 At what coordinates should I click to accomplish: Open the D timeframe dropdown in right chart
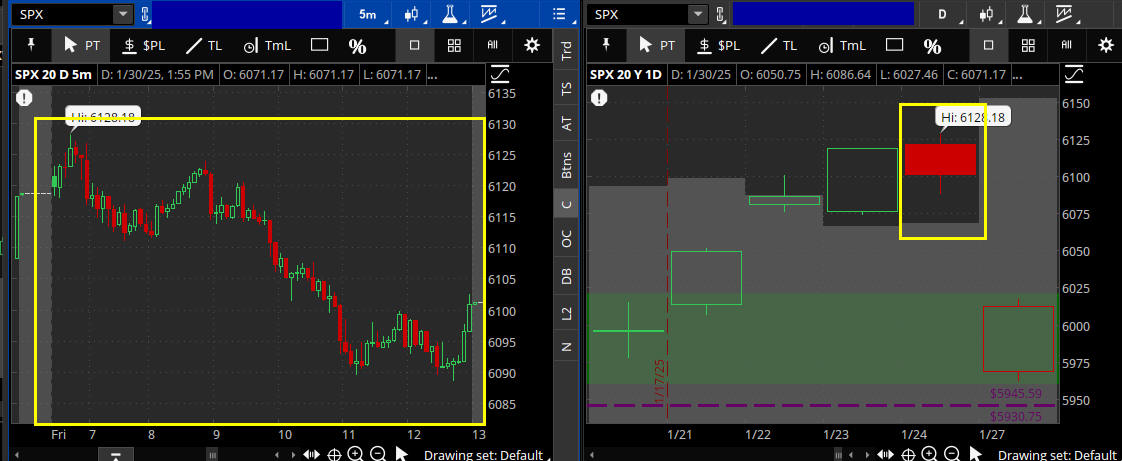[x=943, y=14]
